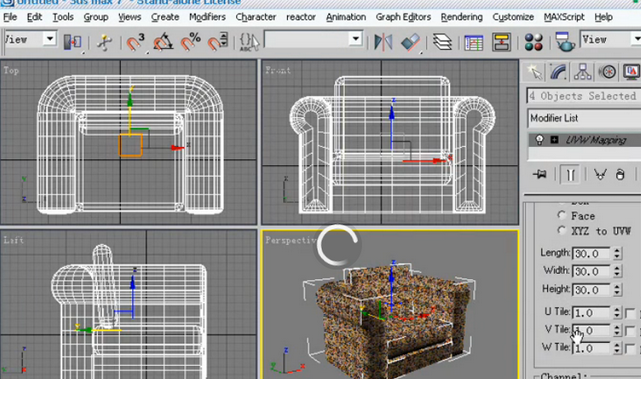Click the Length spinner arrows
The height and width of the screenshot is (402, 641).
[x=617, y=254]
